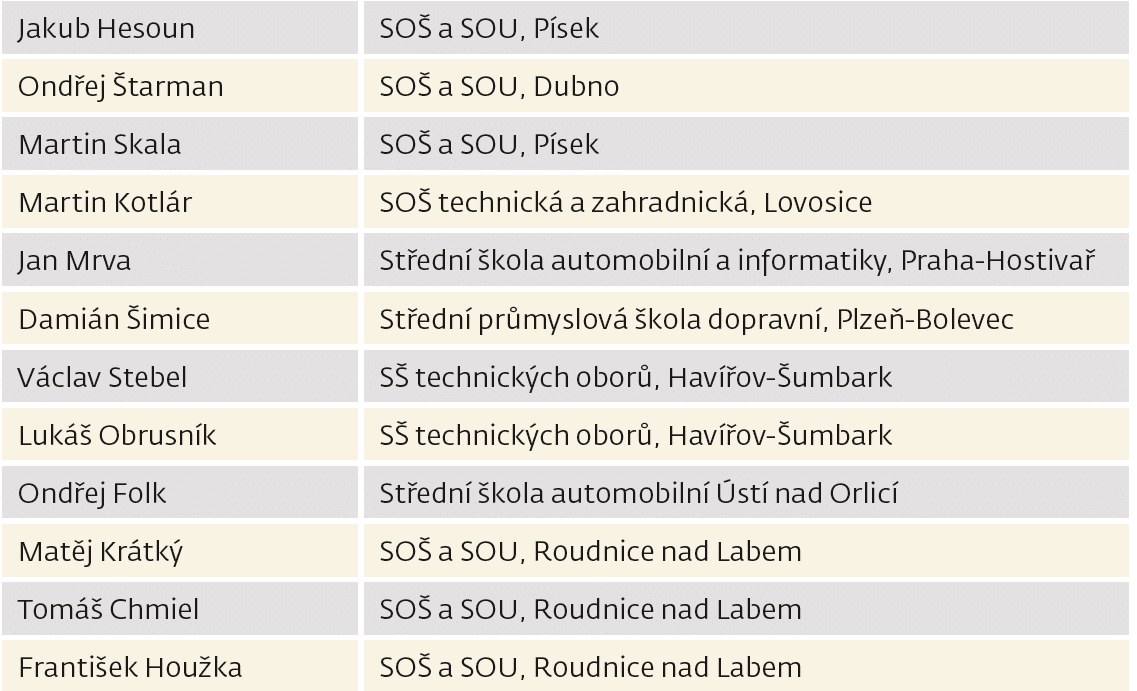Select František Houžka in the last row
Screen dimensions: 1137x691
(x=130, y=667)
